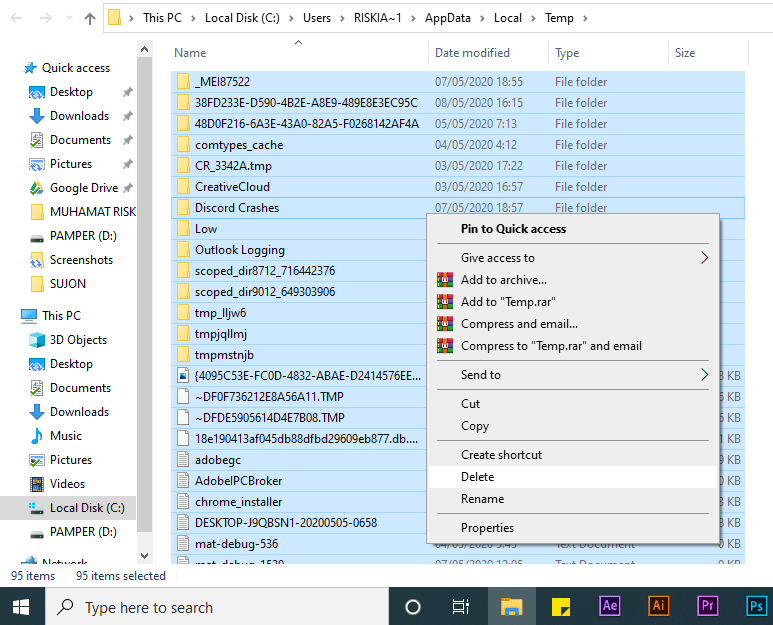Select Google Drive in the navigation pane
The width and height of the screenshot is (773, 625).
(84, 188)
